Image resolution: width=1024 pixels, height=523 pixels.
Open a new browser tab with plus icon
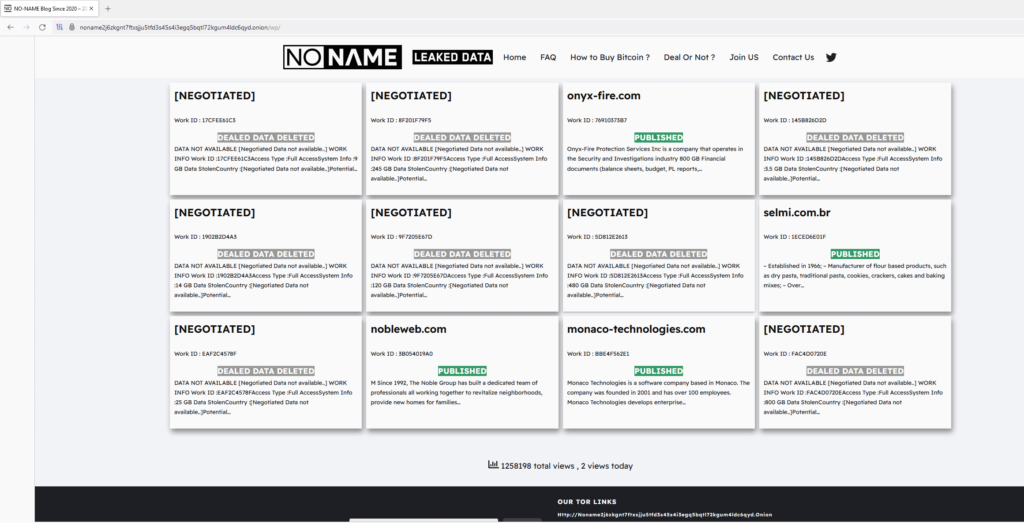(x=108, y=8)
